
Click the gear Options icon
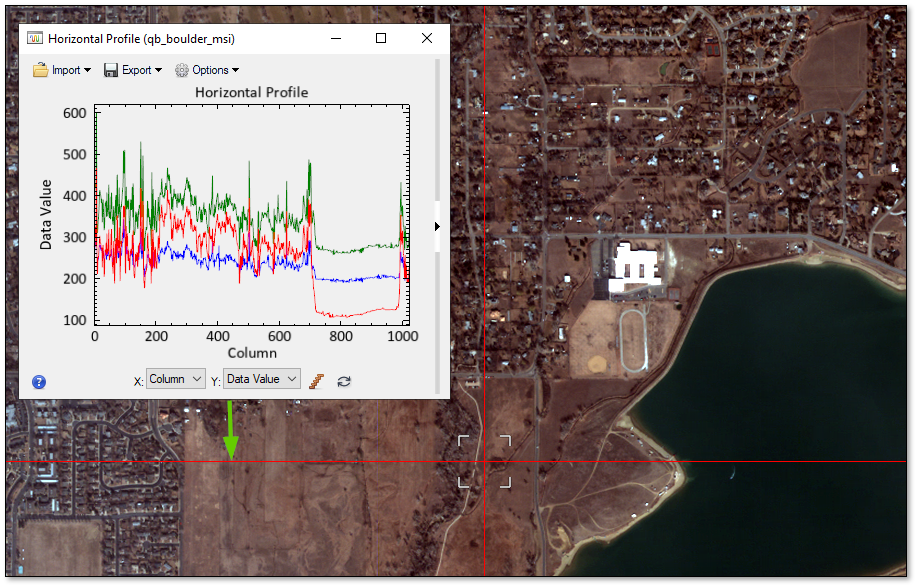click(181, 70)
